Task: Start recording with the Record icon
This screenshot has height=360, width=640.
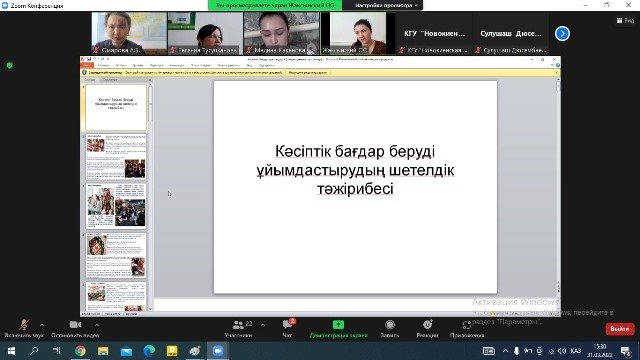Action: [x=390, y=324]
